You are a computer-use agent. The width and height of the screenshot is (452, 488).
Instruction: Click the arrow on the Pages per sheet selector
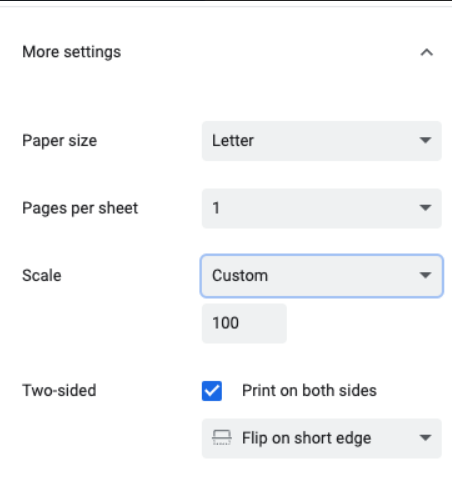click(425, 208)
